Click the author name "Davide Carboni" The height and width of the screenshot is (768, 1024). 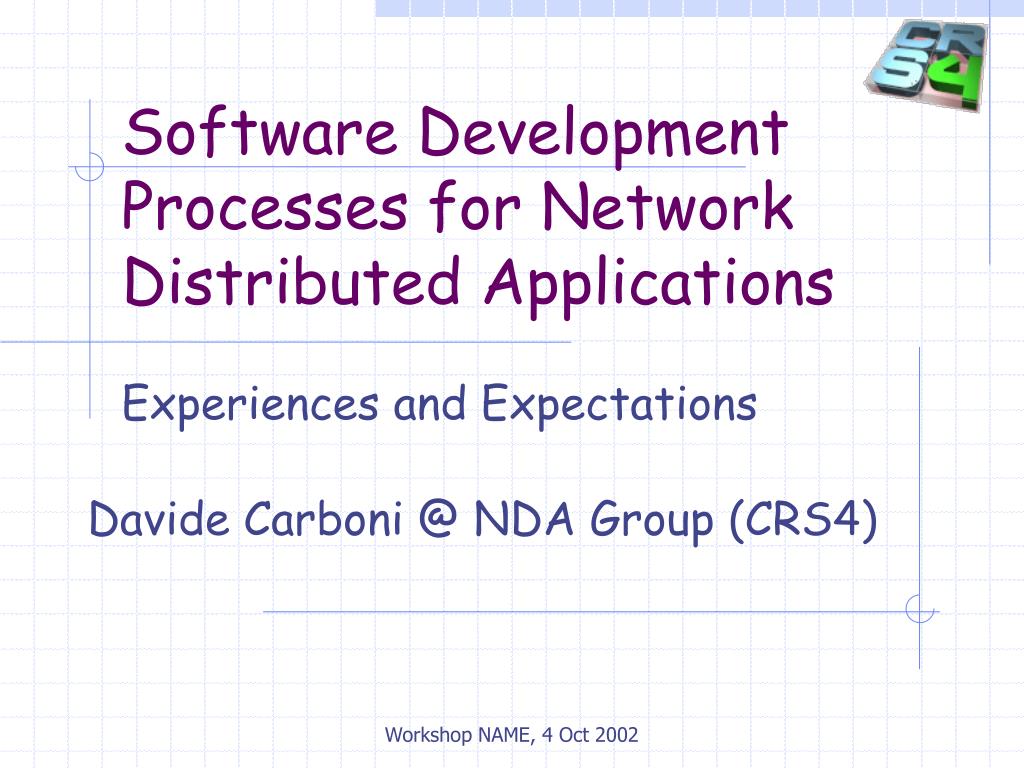click(x=245, y=519)
